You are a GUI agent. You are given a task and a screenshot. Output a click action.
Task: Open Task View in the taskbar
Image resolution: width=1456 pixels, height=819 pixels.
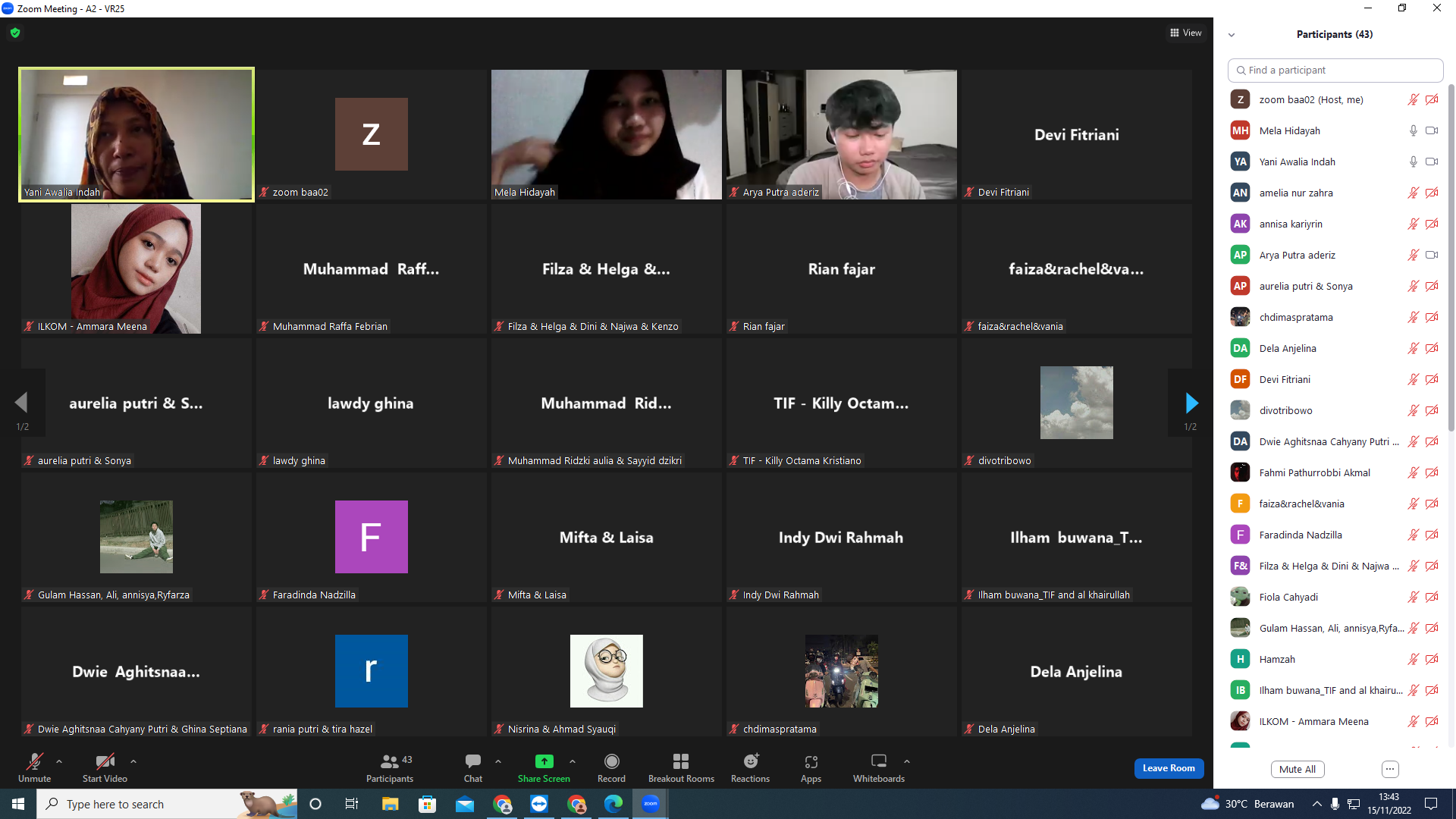click(352, 804)
